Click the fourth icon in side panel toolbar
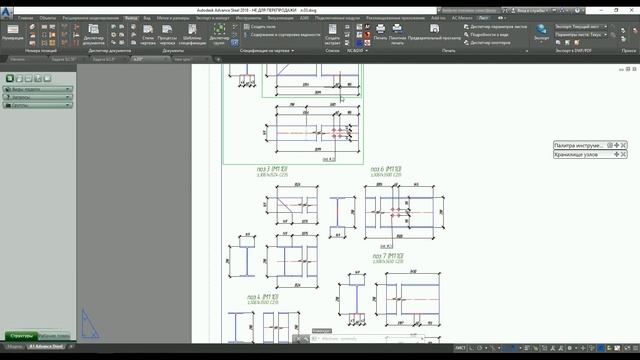Image resolution: width=640 pixels, height=360 pixels. [x=38, y=78]
